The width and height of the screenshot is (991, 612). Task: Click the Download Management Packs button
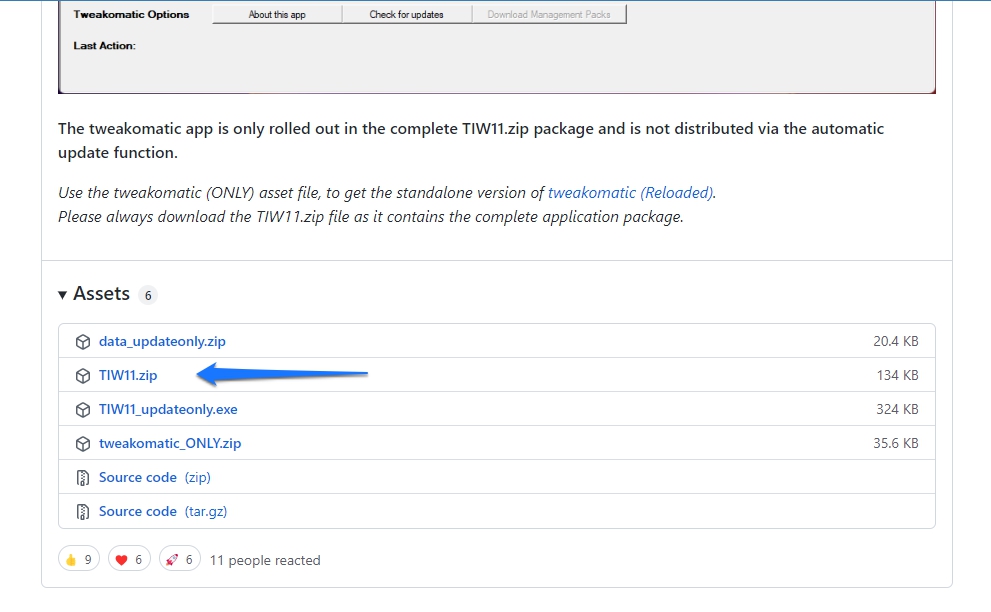tap(549, 15)
